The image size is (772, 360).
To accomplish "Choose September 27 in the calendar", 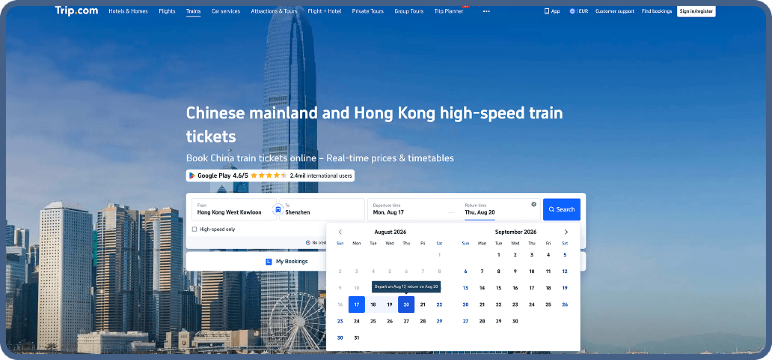I will (x=465, y=321).
